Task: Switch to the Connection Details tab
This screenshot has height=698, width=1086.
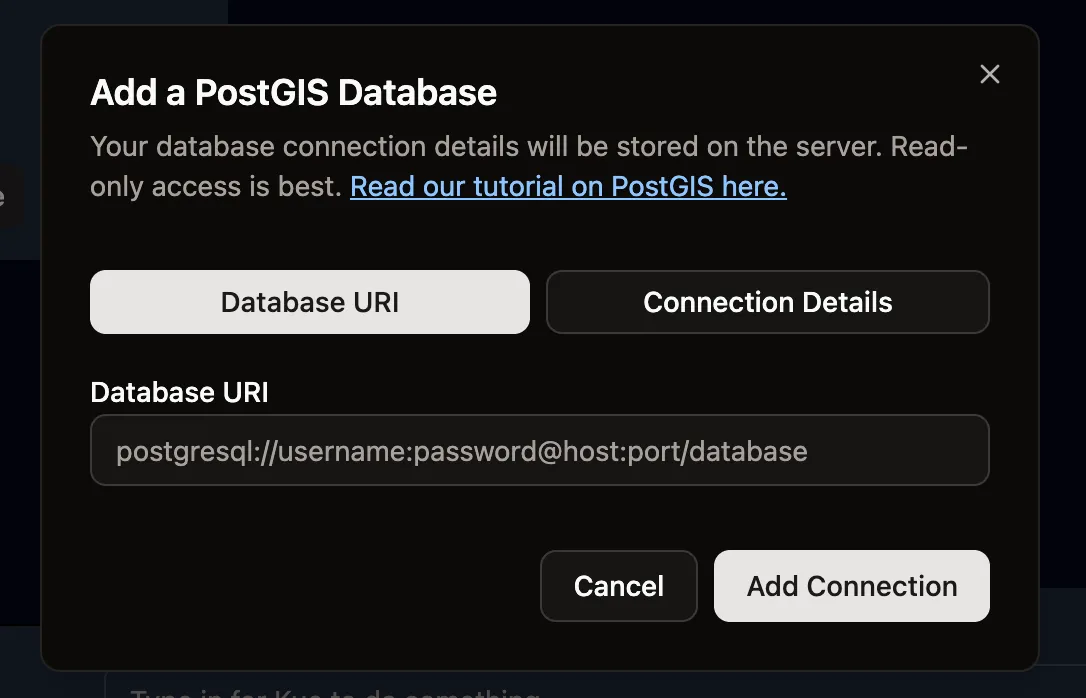Action: click(x=767, y=302)
